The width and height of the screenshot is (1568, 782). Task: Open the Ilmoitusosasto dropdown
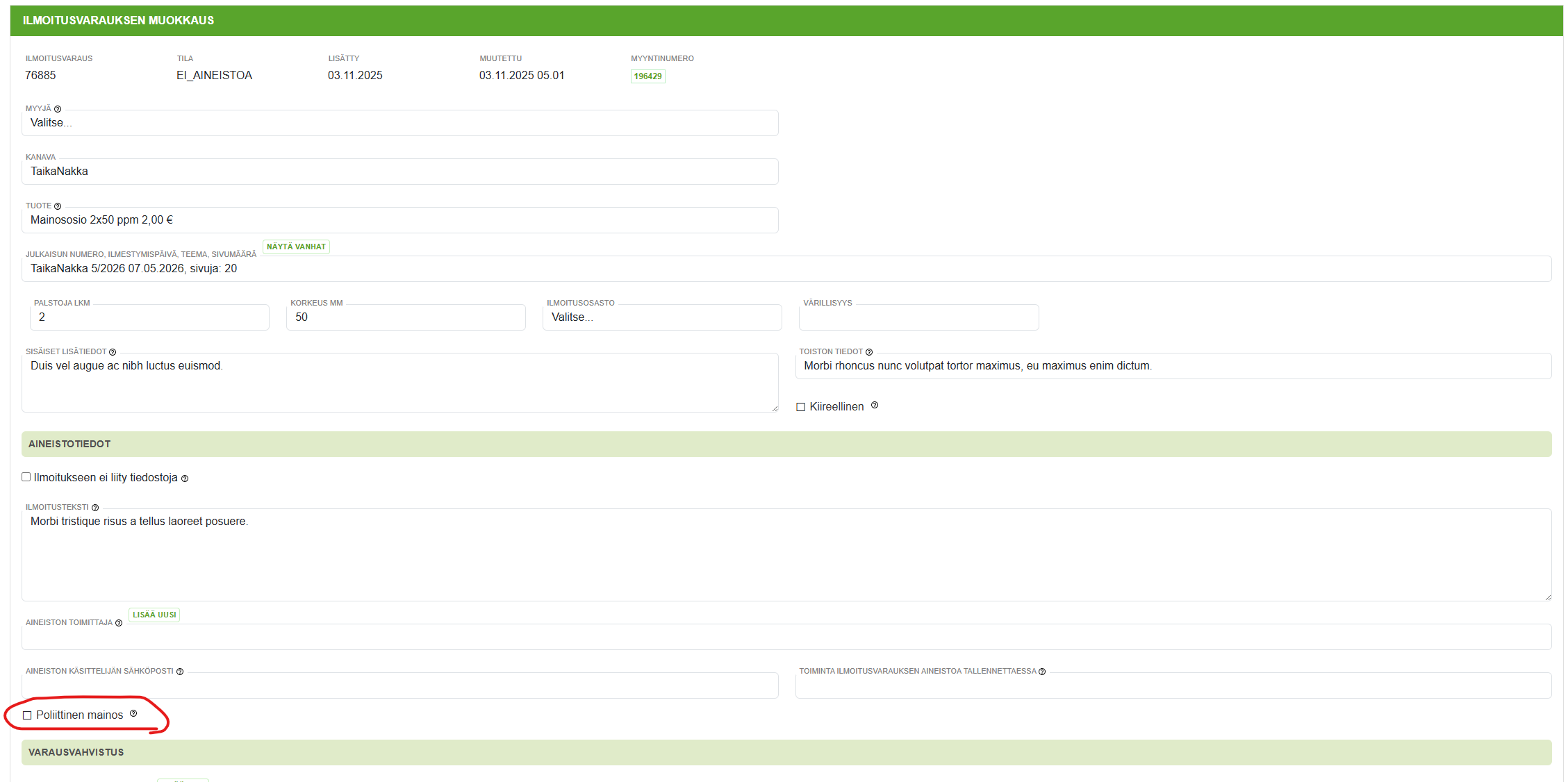(x=661, y=317)
